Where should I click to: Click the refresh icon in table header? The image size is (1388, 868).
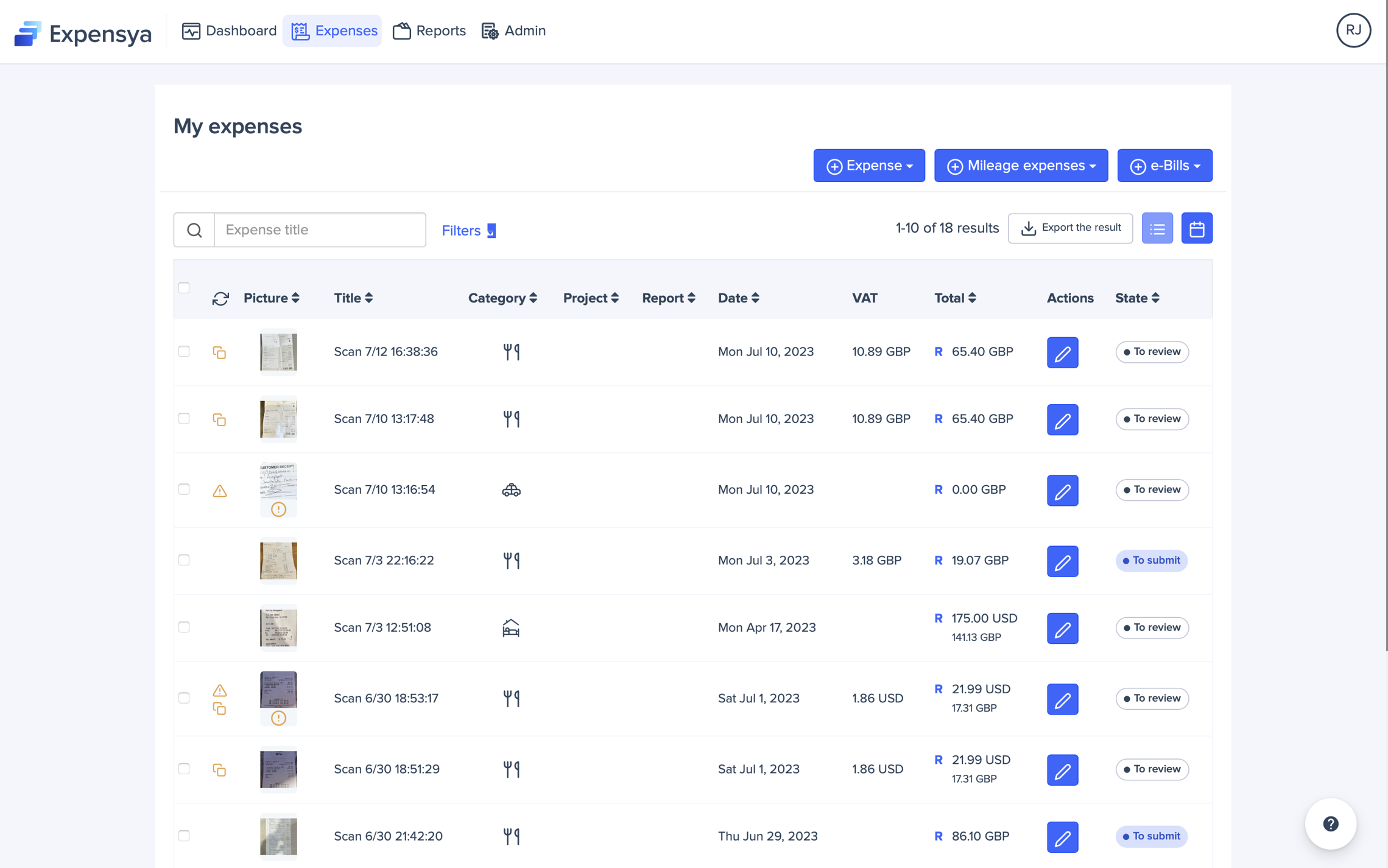click(220, 298)
